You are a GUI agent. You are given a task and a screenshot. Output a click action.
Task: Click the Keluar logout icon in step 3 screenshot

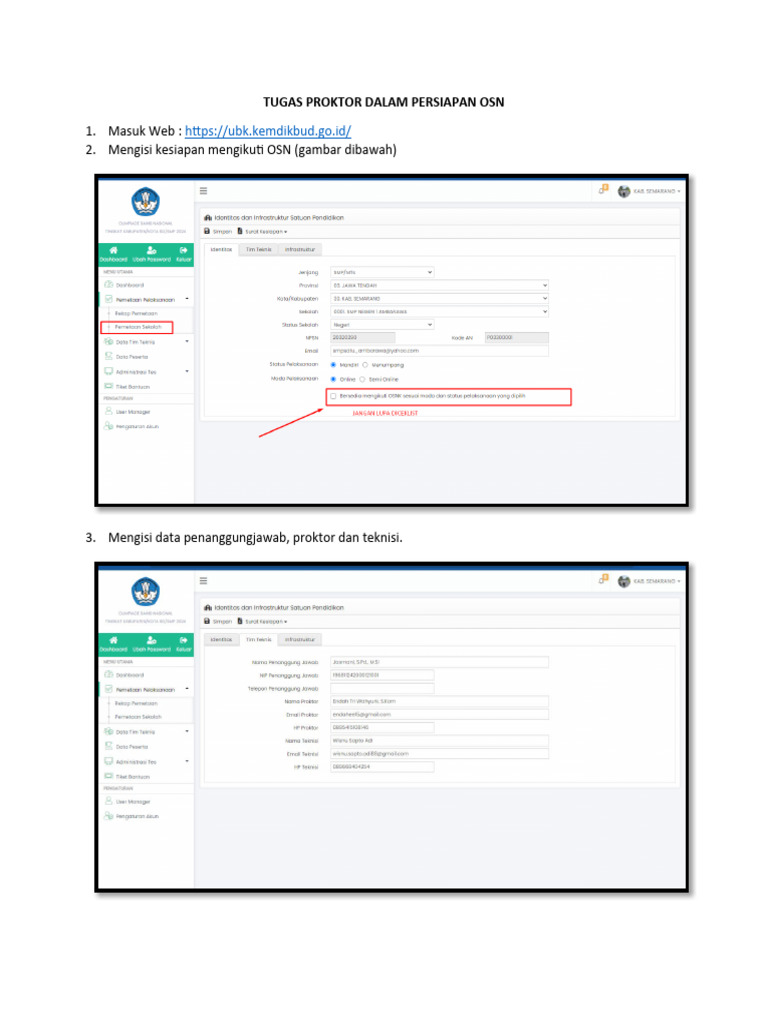pyautogui.click(x=184, y=640)
